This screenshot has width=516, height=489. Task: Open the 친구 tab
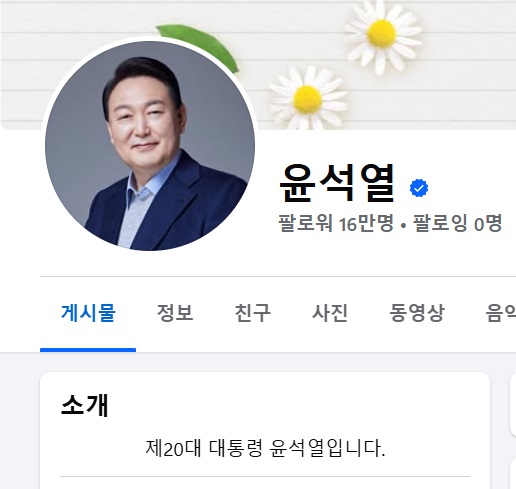252,313
